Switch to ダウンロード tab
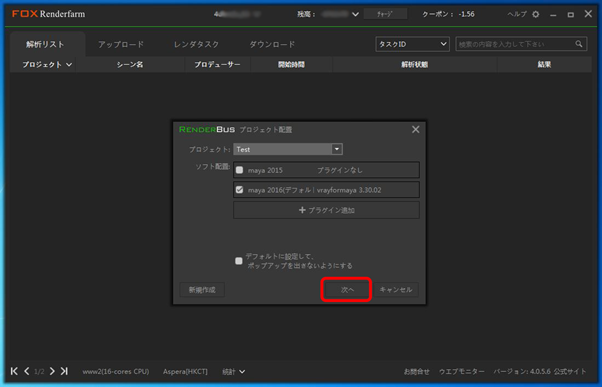Image resolution: width=602 pixels, height=387 pixels. pos(272,44)
